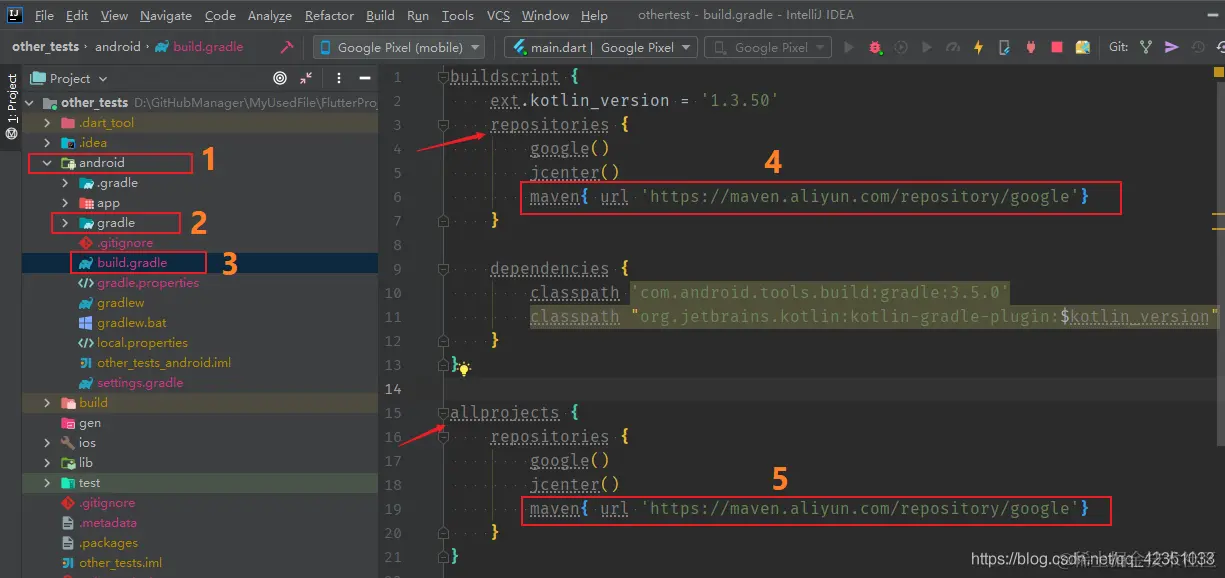Click the play icon after the coverage icon

click(x=926, y=47)
